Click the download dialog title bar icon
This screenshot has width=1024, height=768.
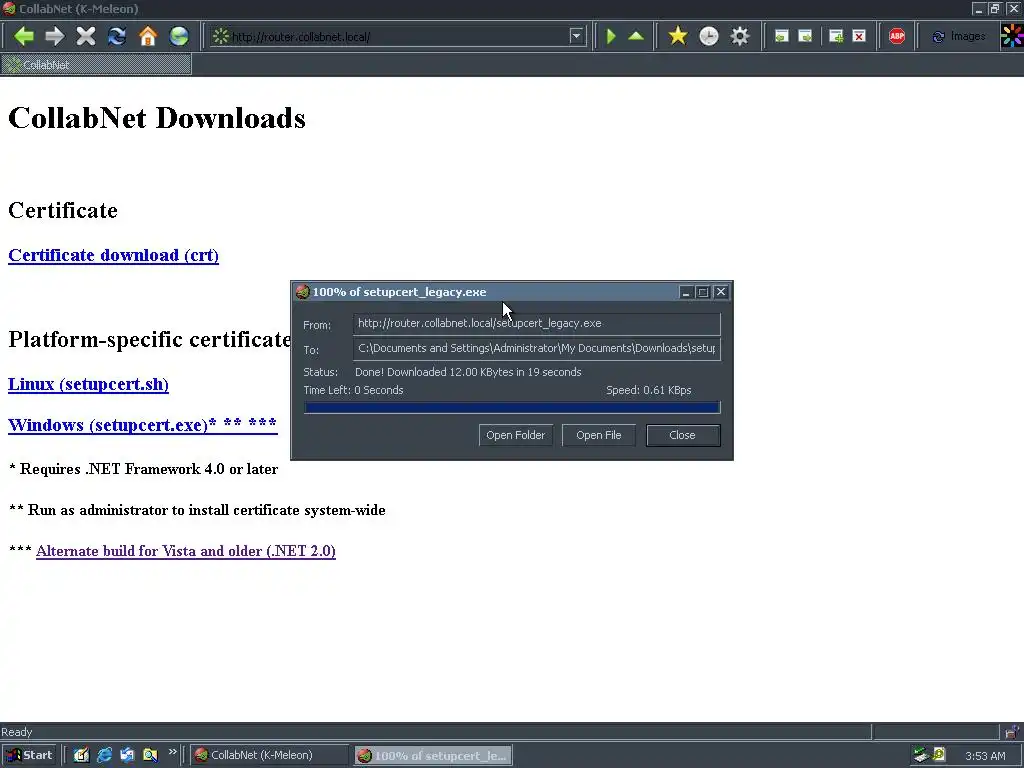[302, 292]
